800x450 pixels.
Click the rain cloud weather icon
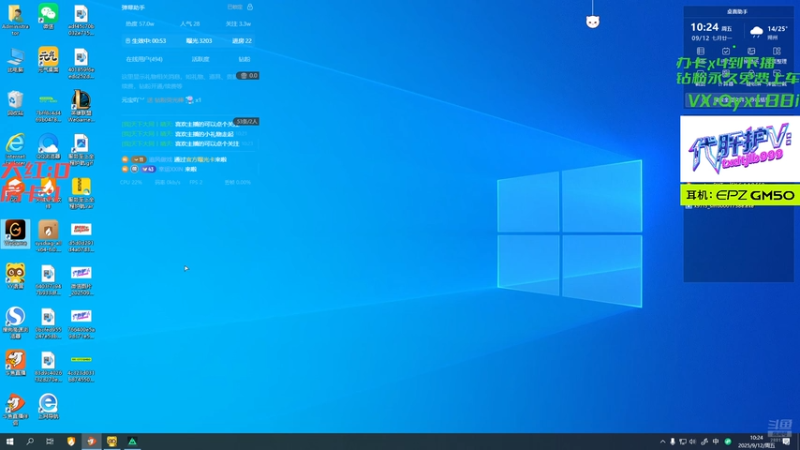pos(757,32)
